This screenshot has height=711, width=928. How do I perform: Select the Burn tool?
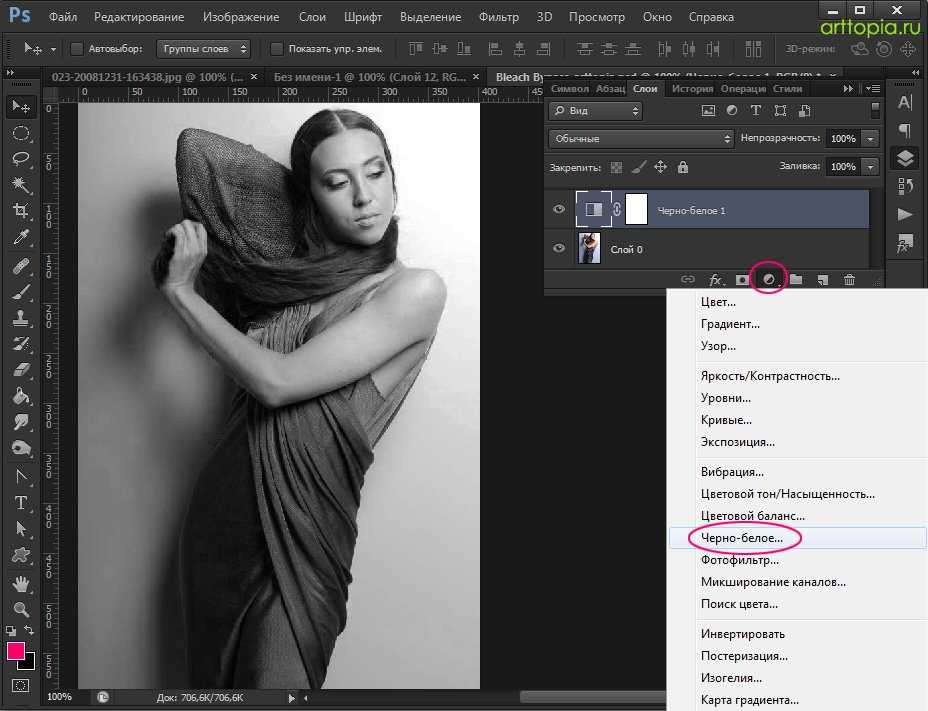(21, 448)
